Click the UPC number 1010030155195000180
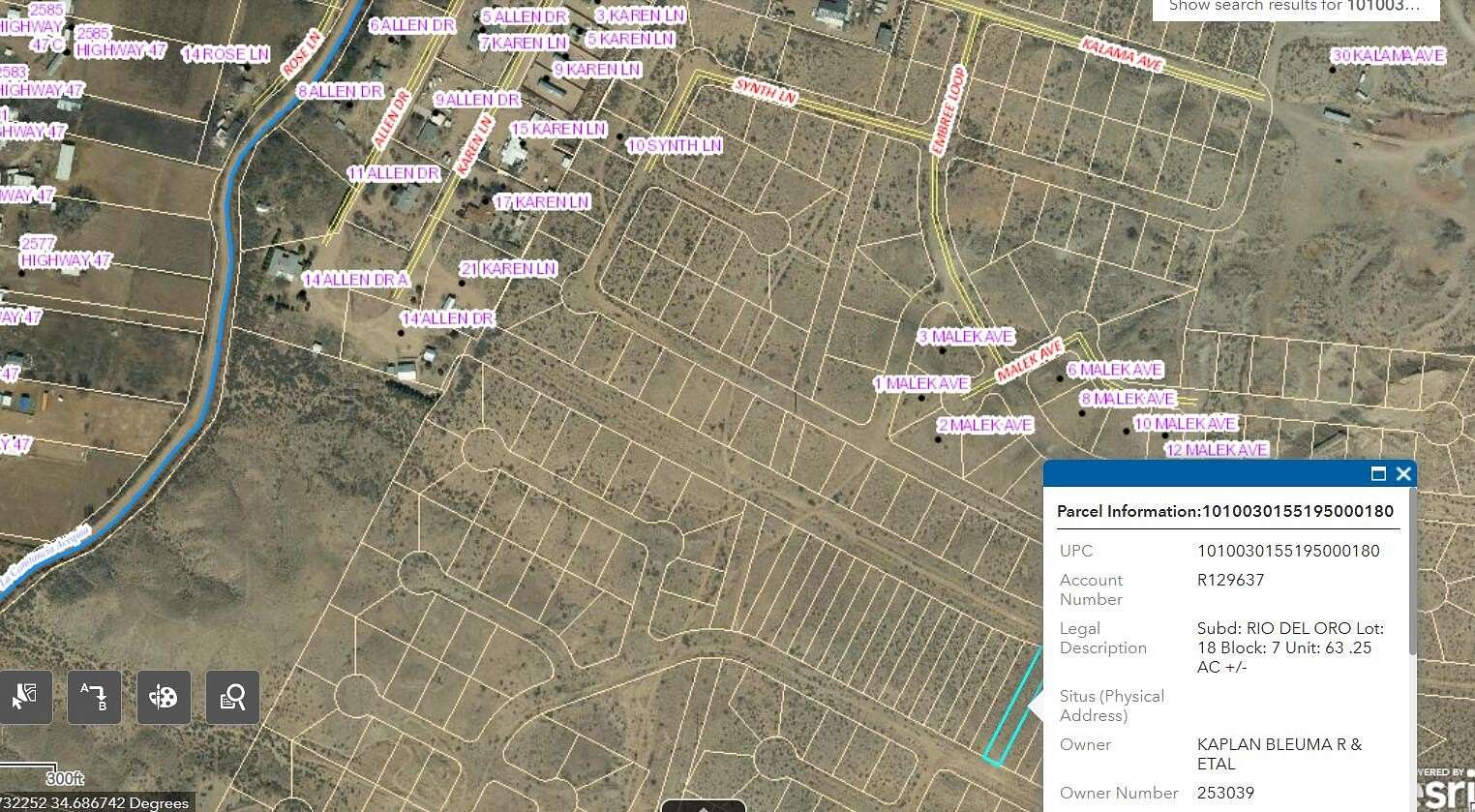The image size is (1475, 812). click(1289, 551)
